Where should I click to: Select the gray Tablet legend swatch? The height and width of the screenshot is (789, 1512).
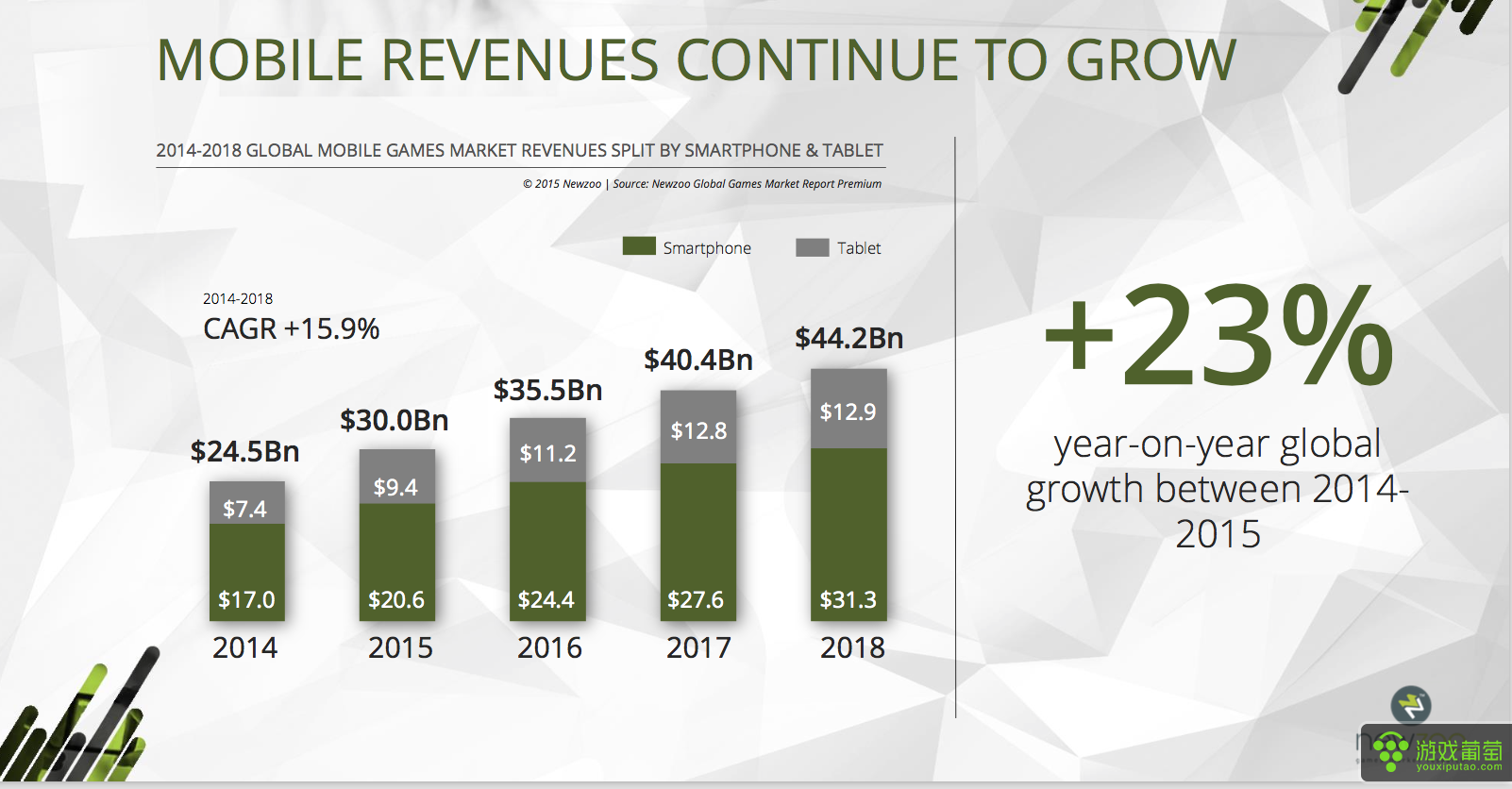click(813, 247)
